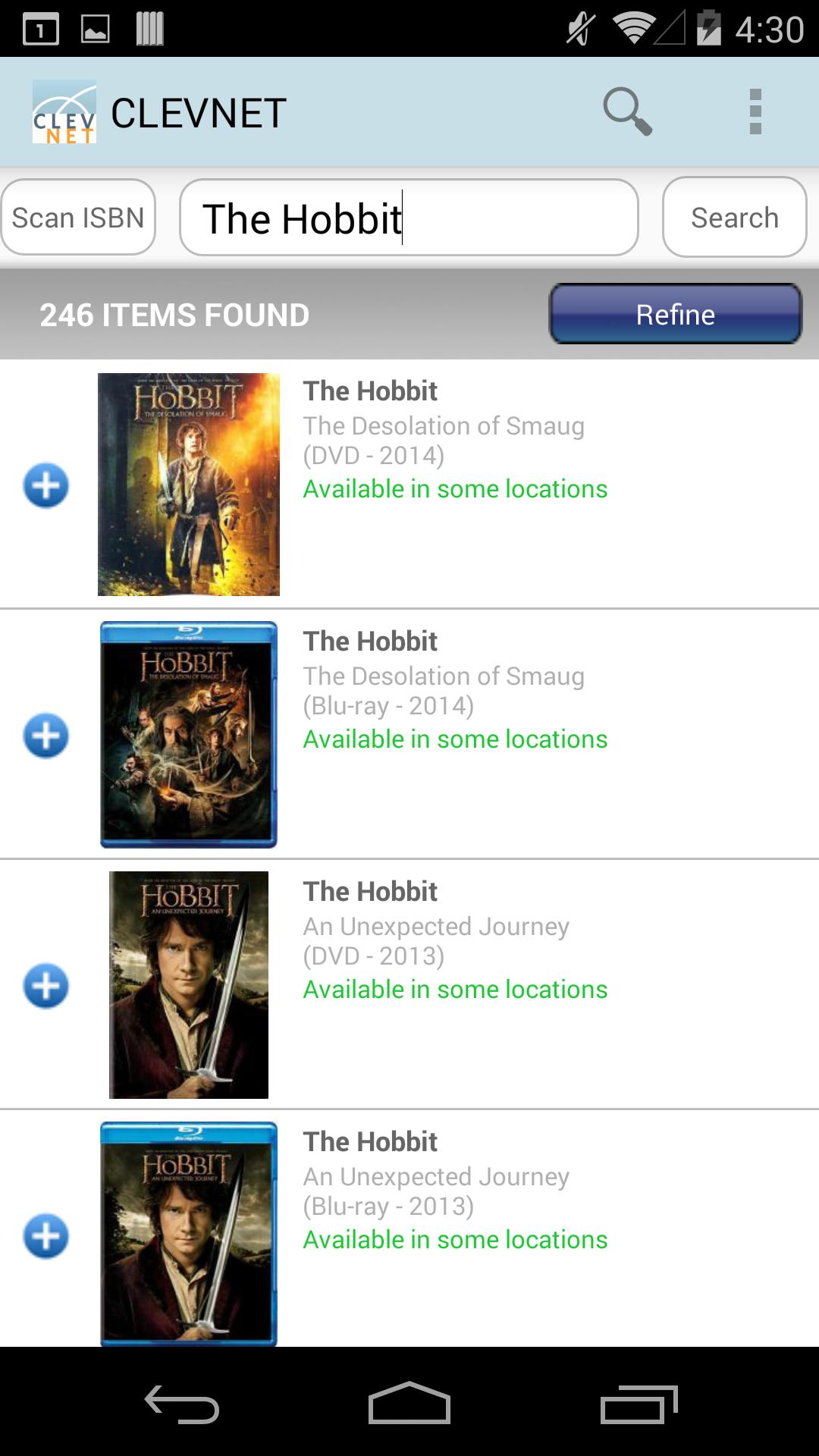819x1456 pixels.
Task: Open the search magnifier icon
Action: pyautogui.click(x=626, y=111)
